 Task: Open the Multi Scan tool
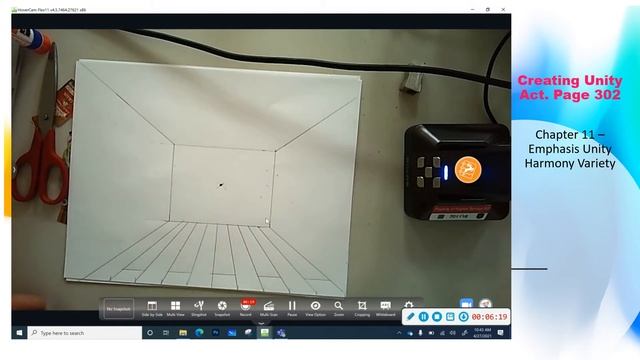point(269,309)
